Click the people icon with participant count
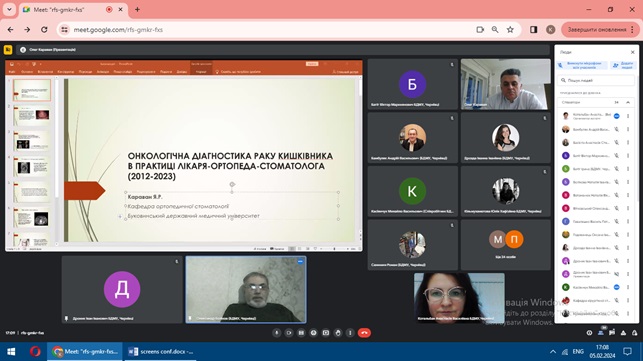 [601, 332]
